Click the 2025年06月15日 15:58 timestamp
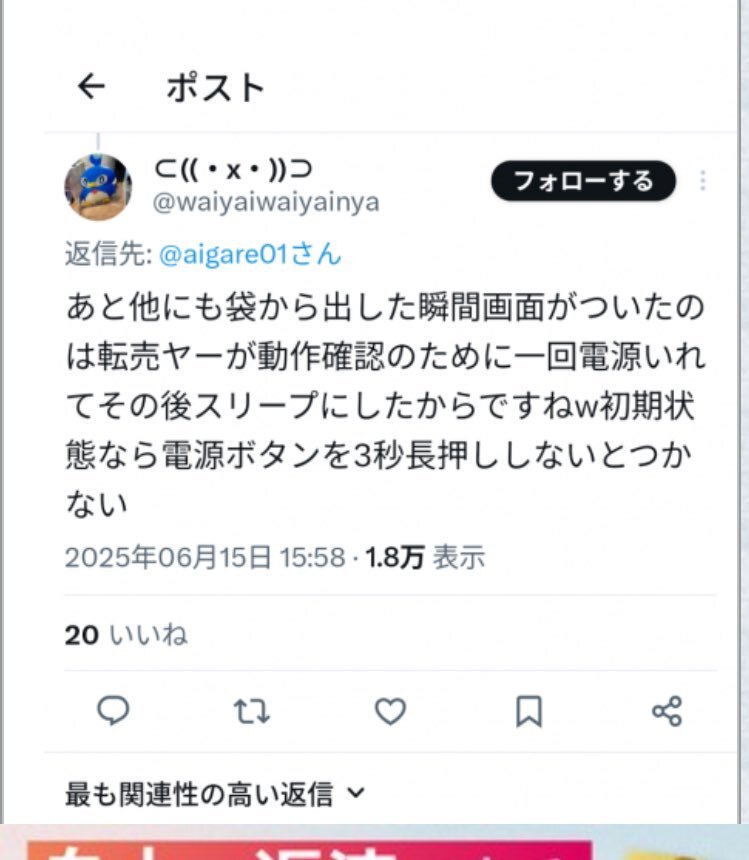Image resolution: width=749 pixels, height=860 pixels. (205, 558)
